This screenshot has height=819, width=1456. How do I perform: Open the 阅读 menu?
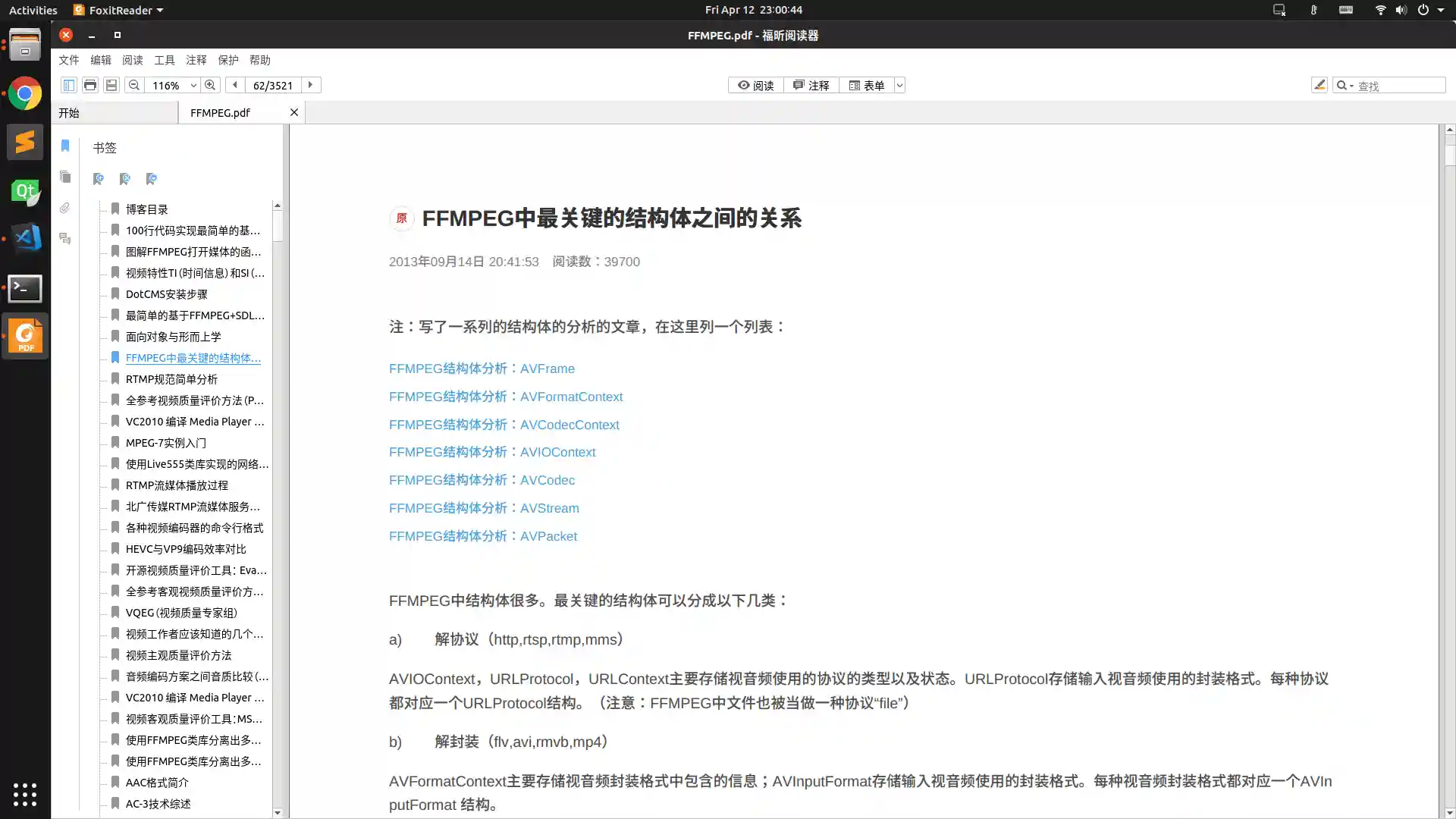coord(133,60)
